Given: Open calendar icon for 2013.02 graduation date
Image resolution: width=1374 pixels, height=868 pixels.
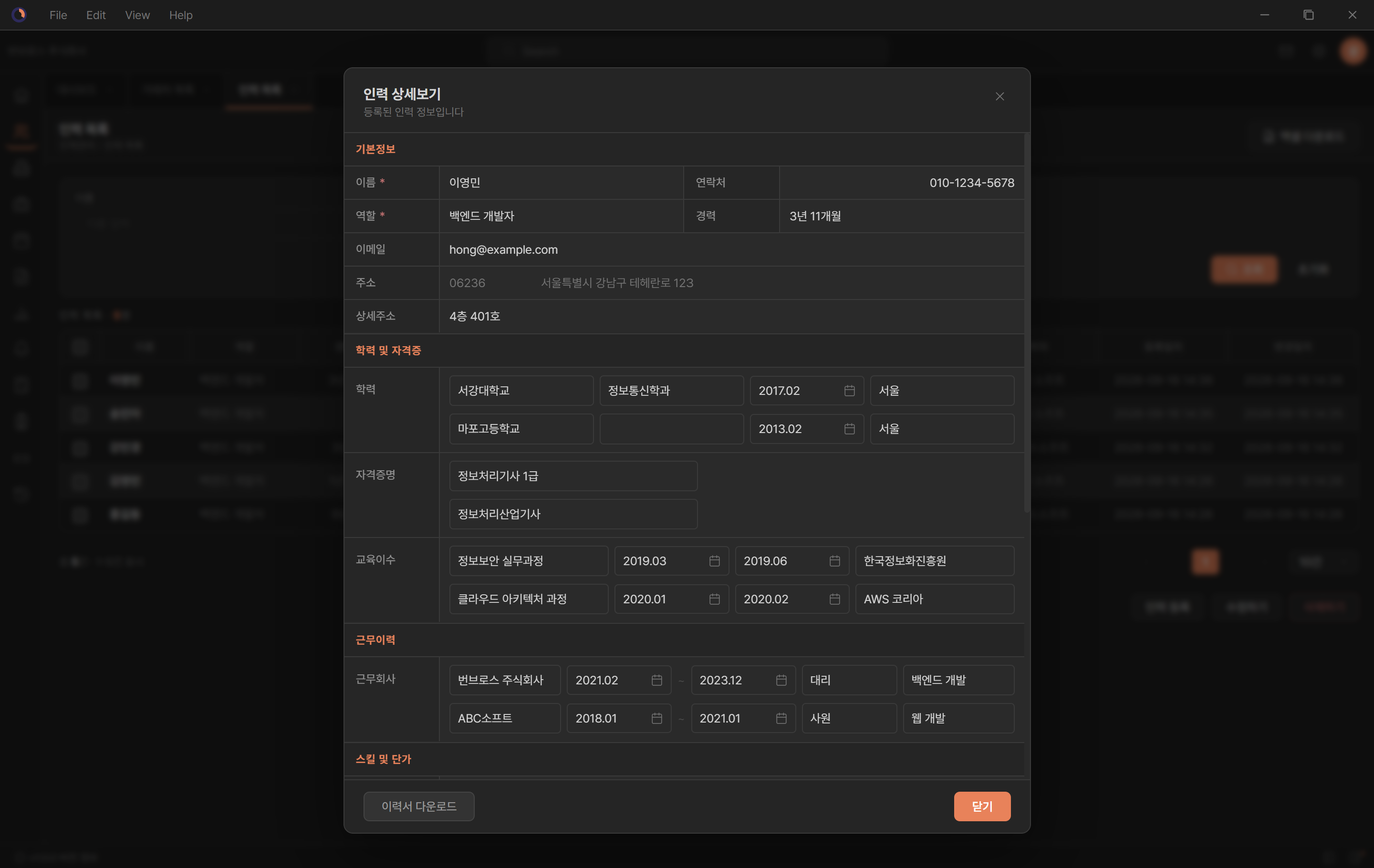Looking at the screenshot, I should (x=849, y=429).
